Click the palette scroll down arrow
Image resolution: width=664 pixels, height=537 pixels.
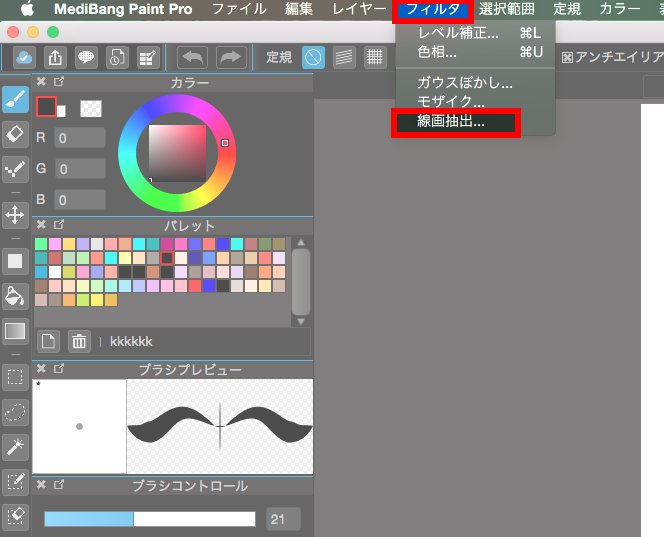(x=301, y=322)
